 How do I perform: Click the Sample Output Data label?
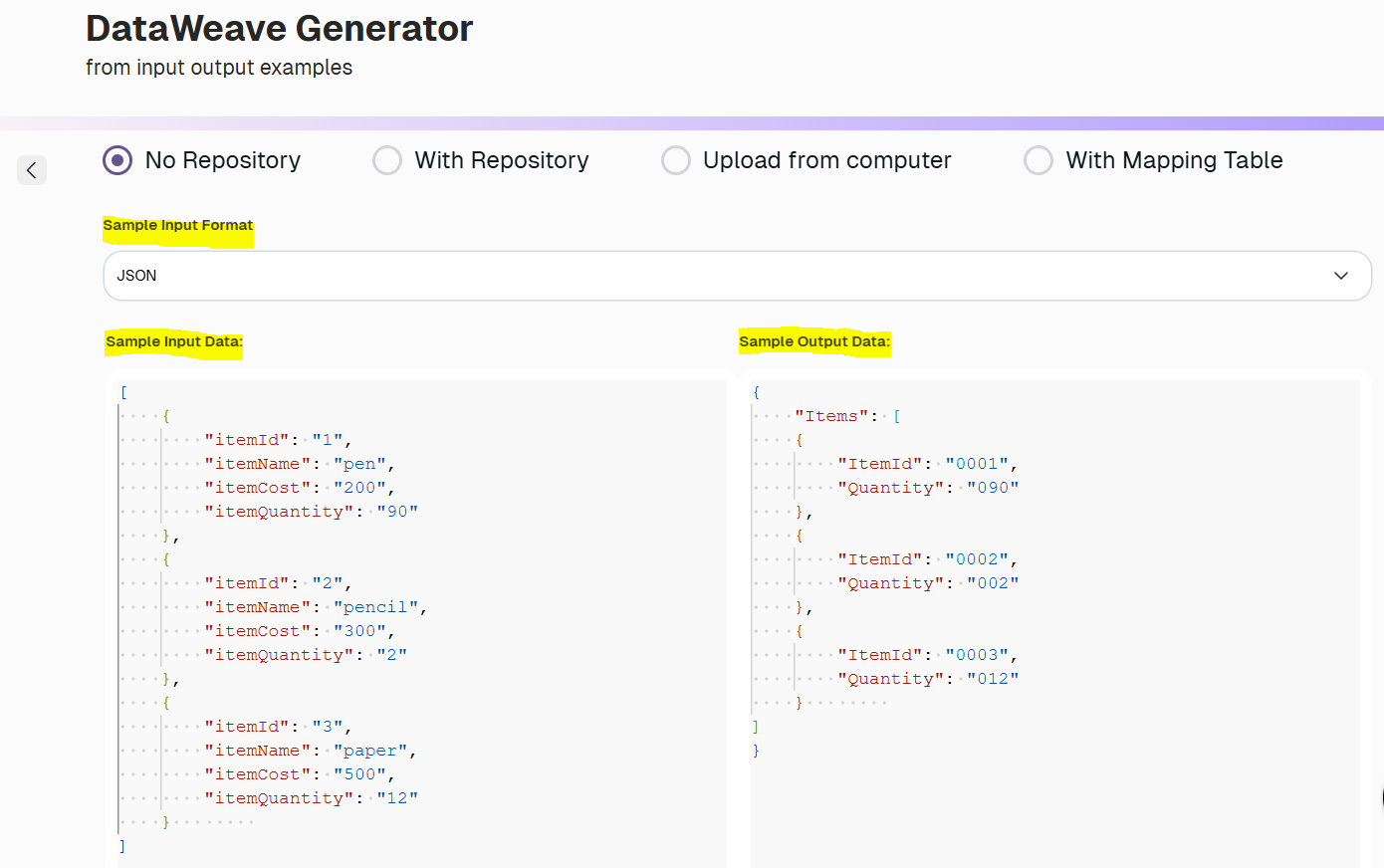click(x=814, y=341)
